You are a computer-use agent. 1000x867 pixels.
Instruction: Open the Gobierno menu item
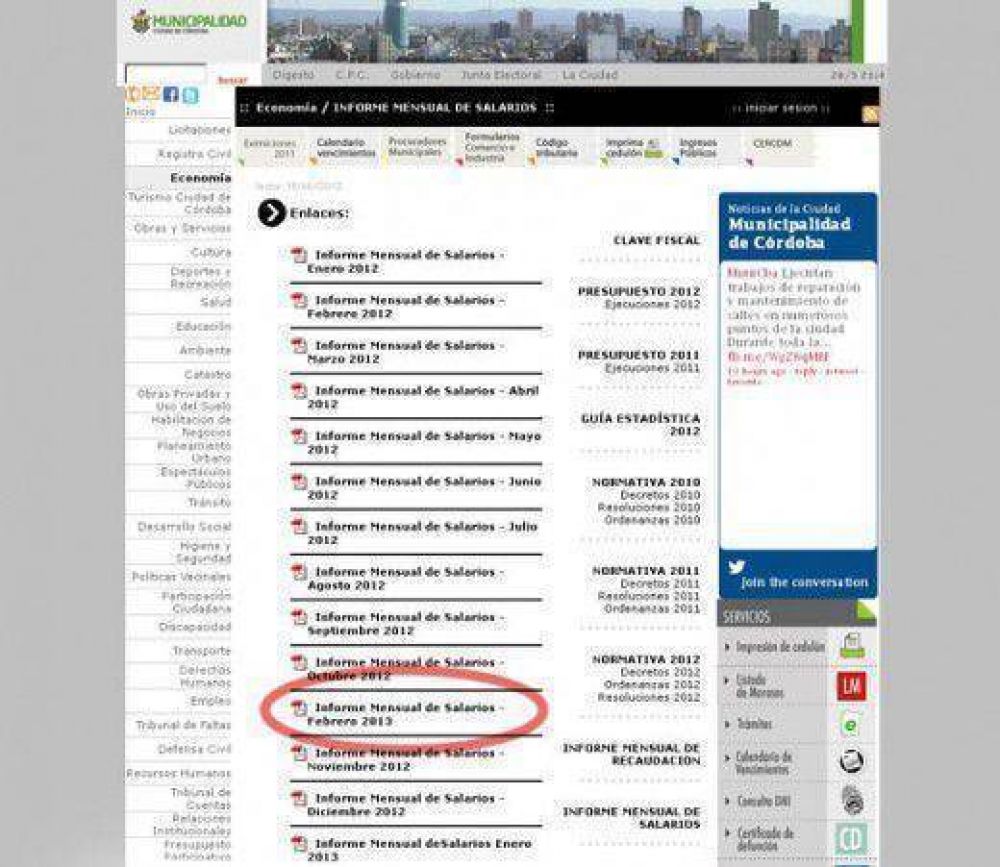click(x=415, y=75)
